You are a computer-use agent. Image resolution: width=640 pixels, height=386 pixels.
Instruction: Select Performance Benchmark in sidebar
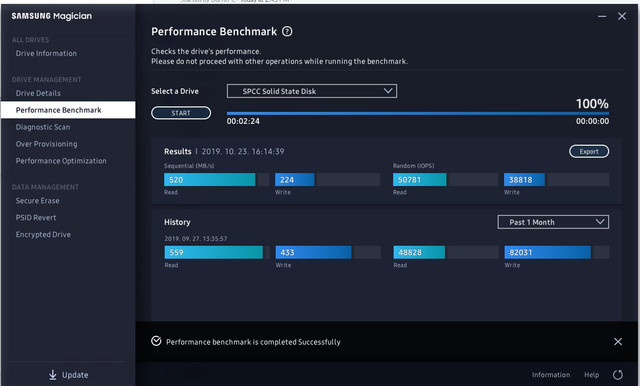pyautogui.click(x=68, y=110)
